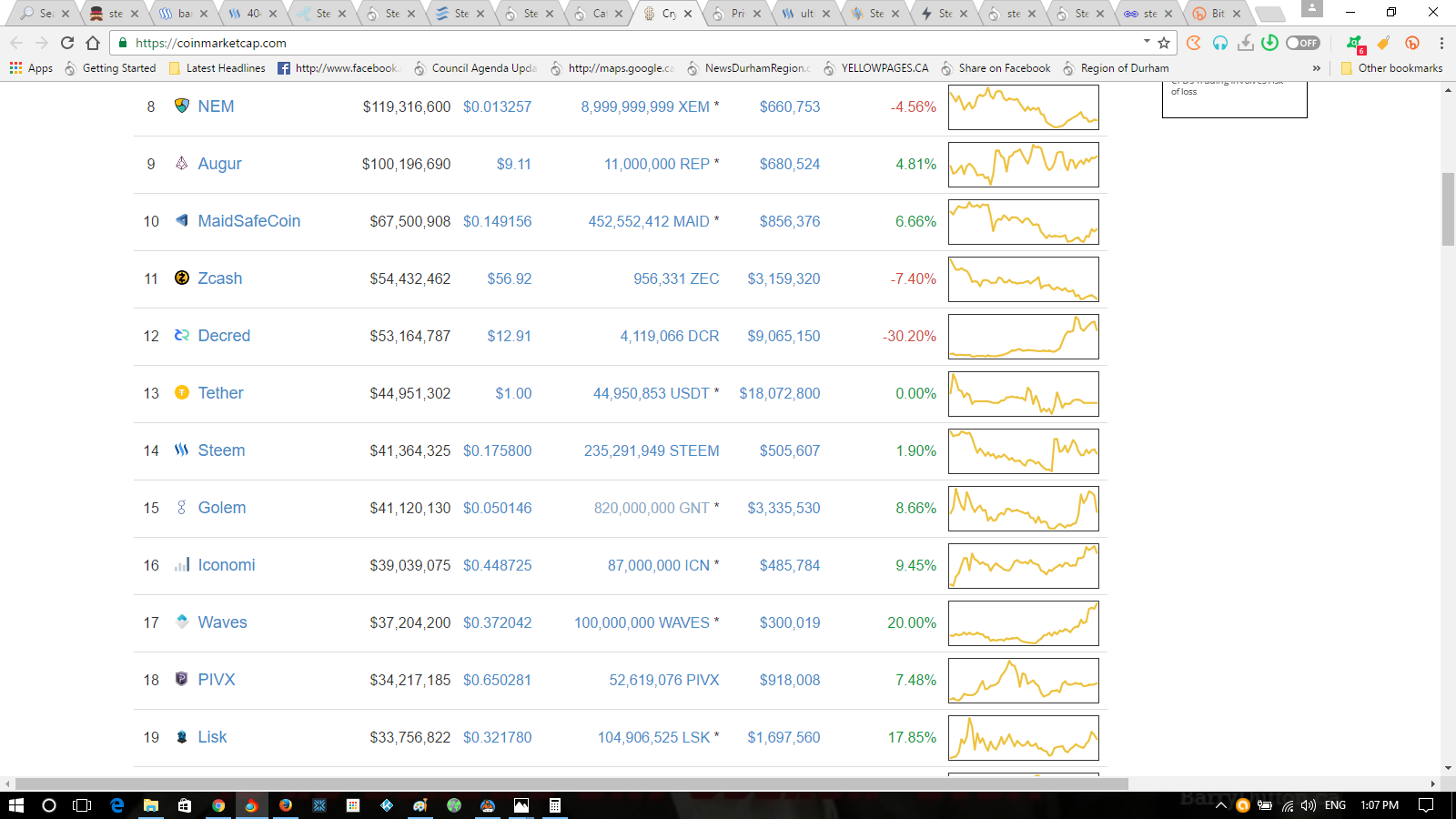Close the active CryptoCurrency tab

(688, 14)
